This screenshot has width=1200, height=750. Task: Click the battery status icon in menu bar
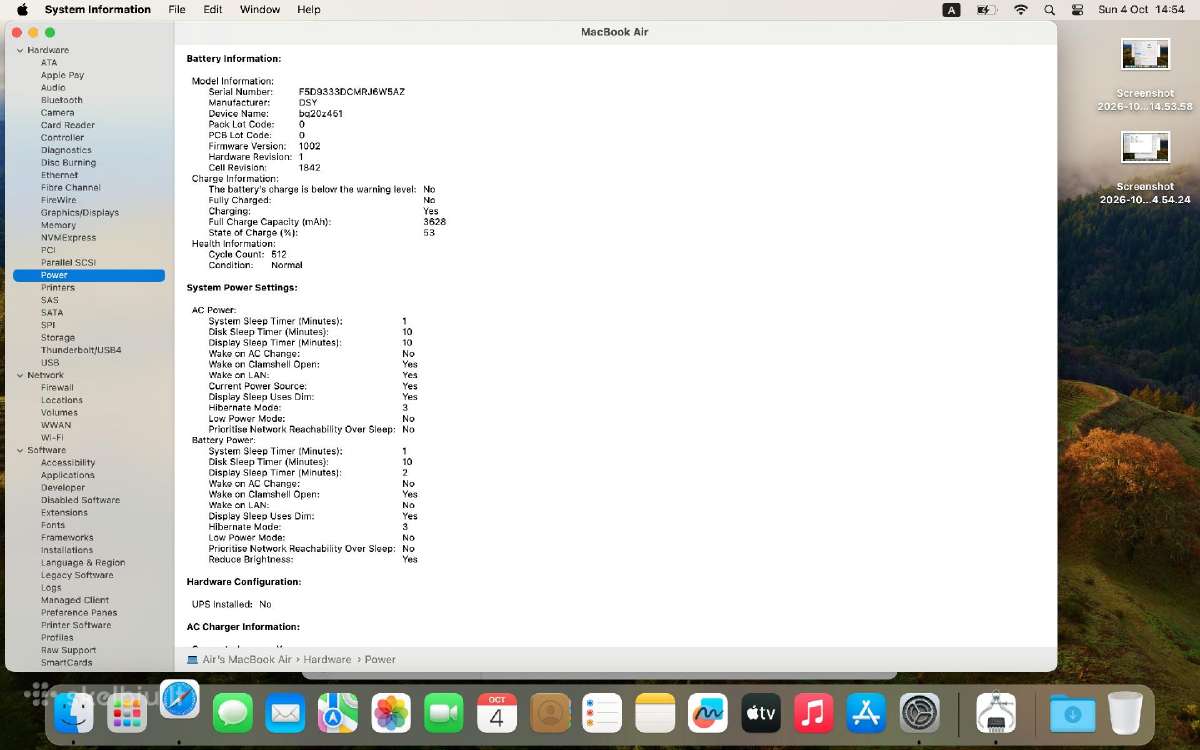pos(986,9)
